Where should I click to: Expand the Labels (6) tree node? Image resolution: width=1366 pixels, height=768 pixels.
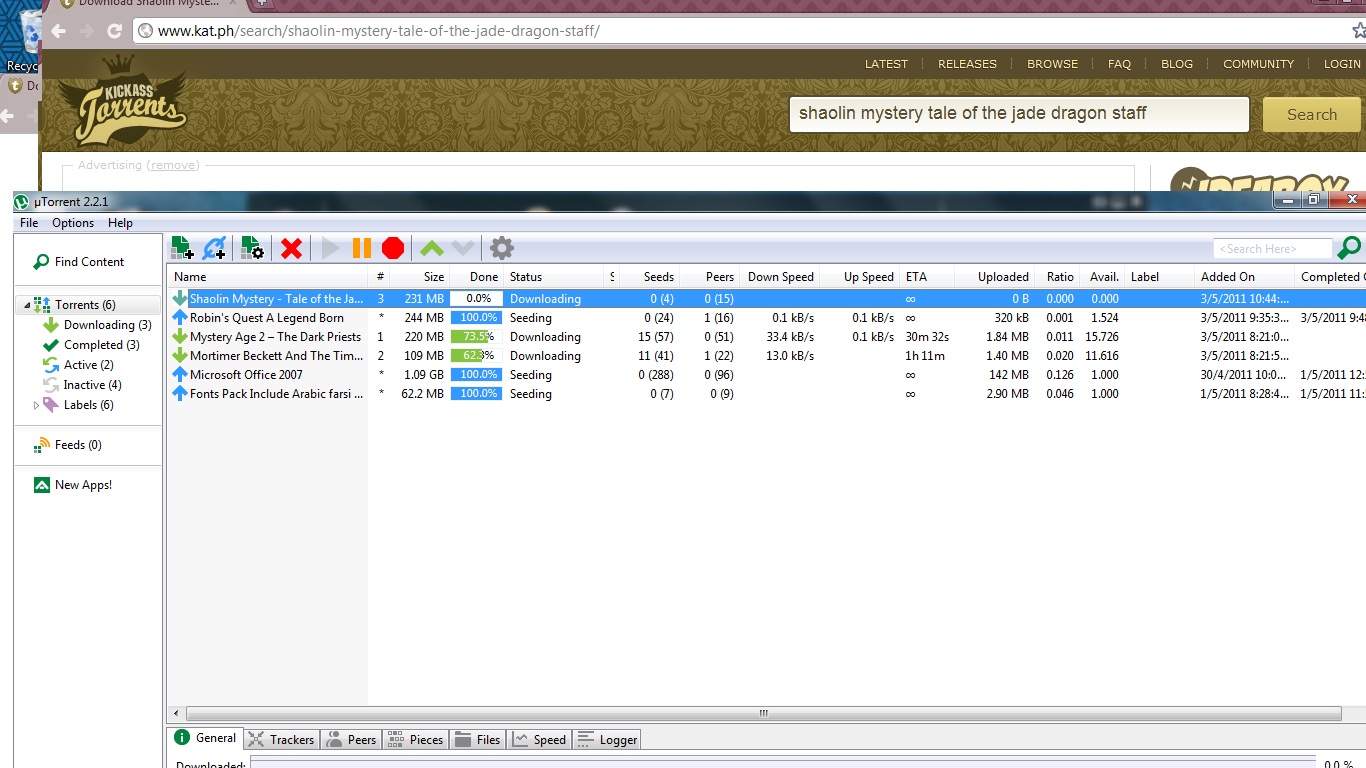point(37,405)
